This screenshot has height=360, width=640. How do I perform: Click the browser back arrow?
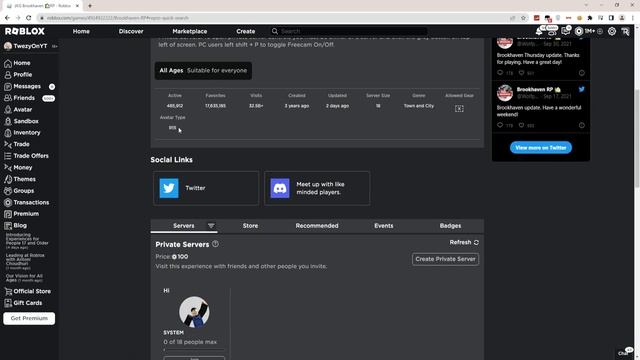point(7,18)
